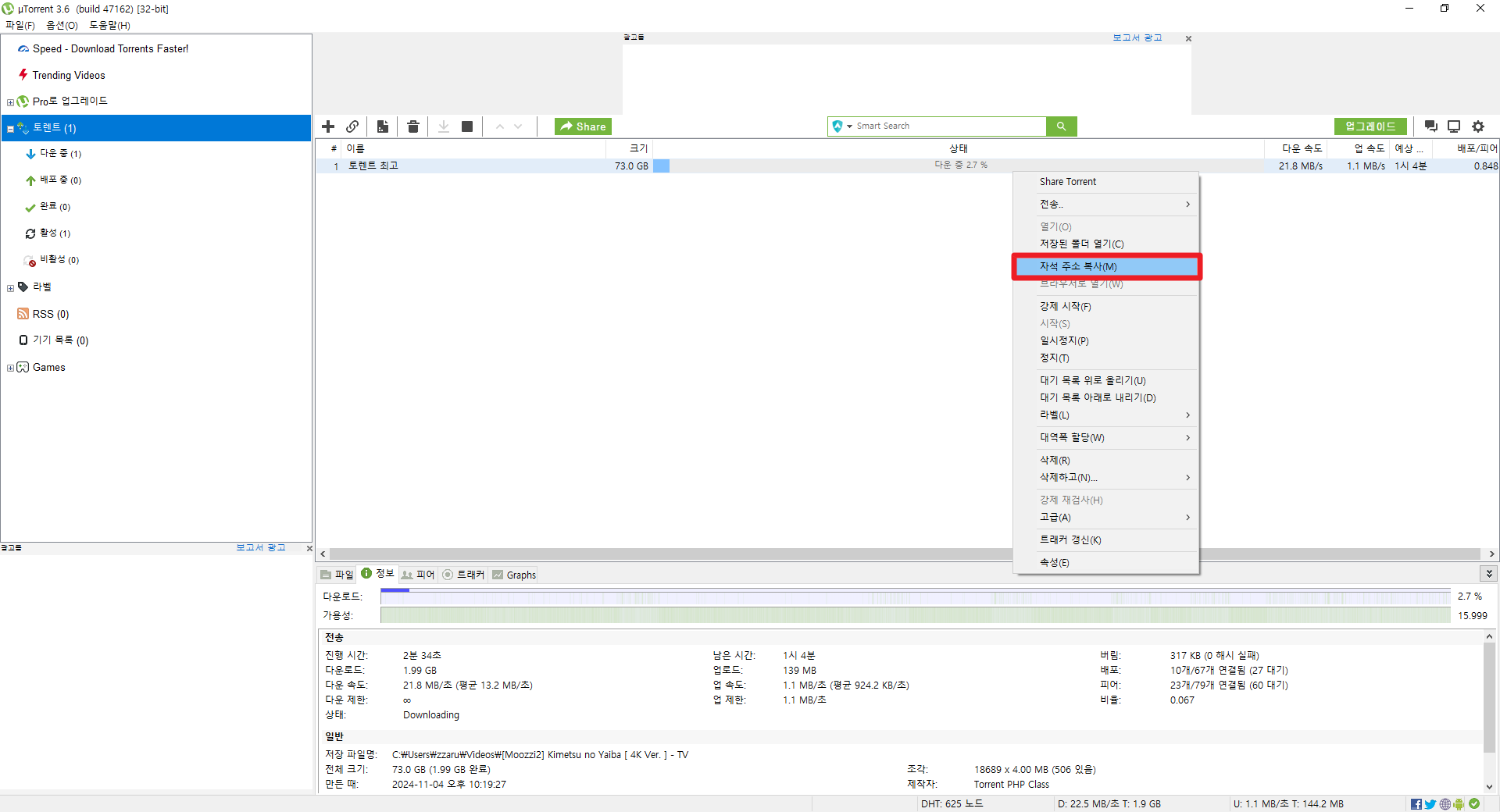1500x812 pixels.
Task: Choose 속성(E) from context menu
Action: click(1105, 563)
